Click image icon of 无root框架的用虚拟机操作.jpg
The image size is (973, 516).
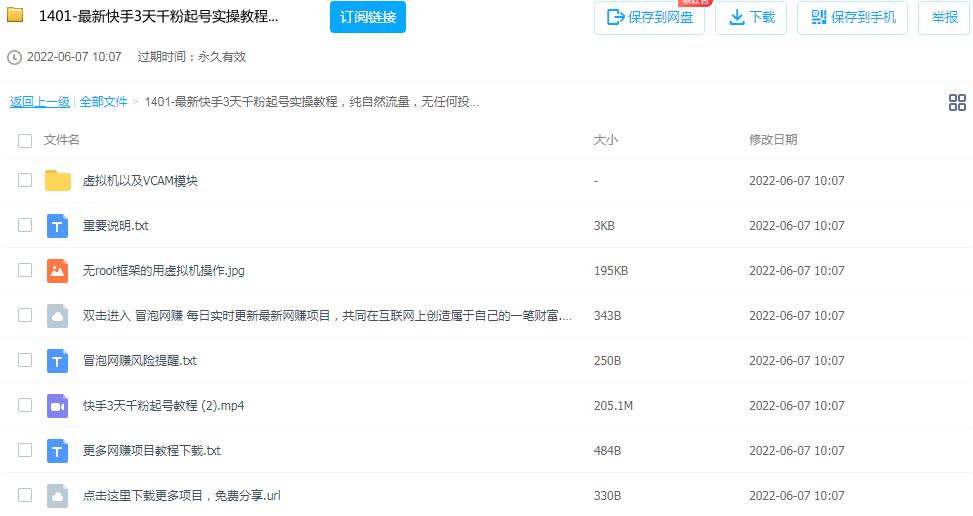[x=58, y=270]
